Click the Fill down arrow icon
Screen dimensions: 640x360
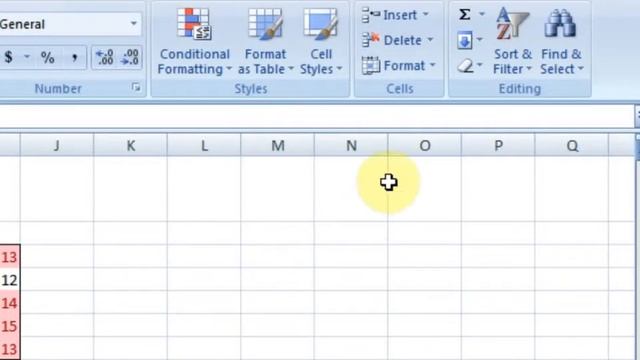click(x=464, y=40)
